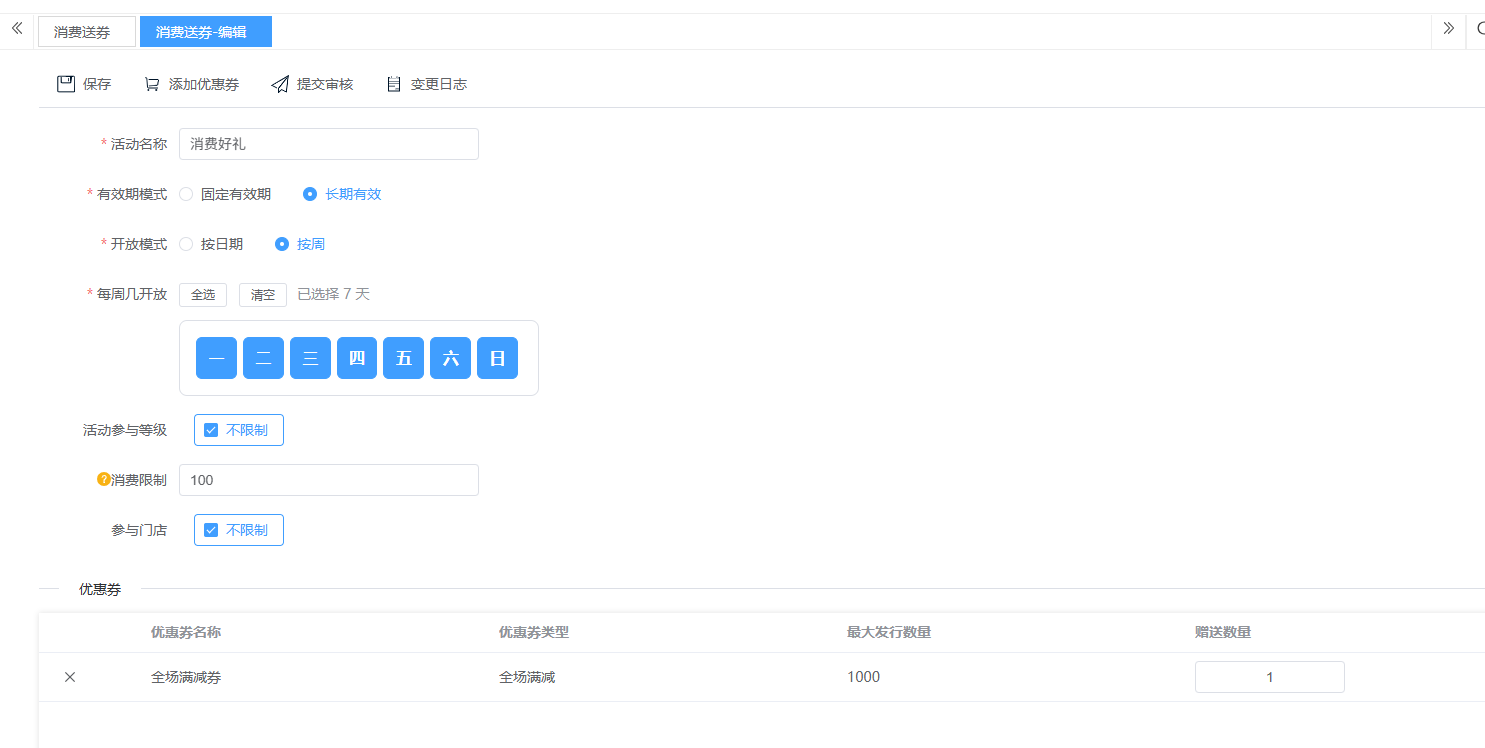Select the 长期有效 radio option
Image resolution: width=1485 pixels, height=748 pixels.
(x=310, y=194)
